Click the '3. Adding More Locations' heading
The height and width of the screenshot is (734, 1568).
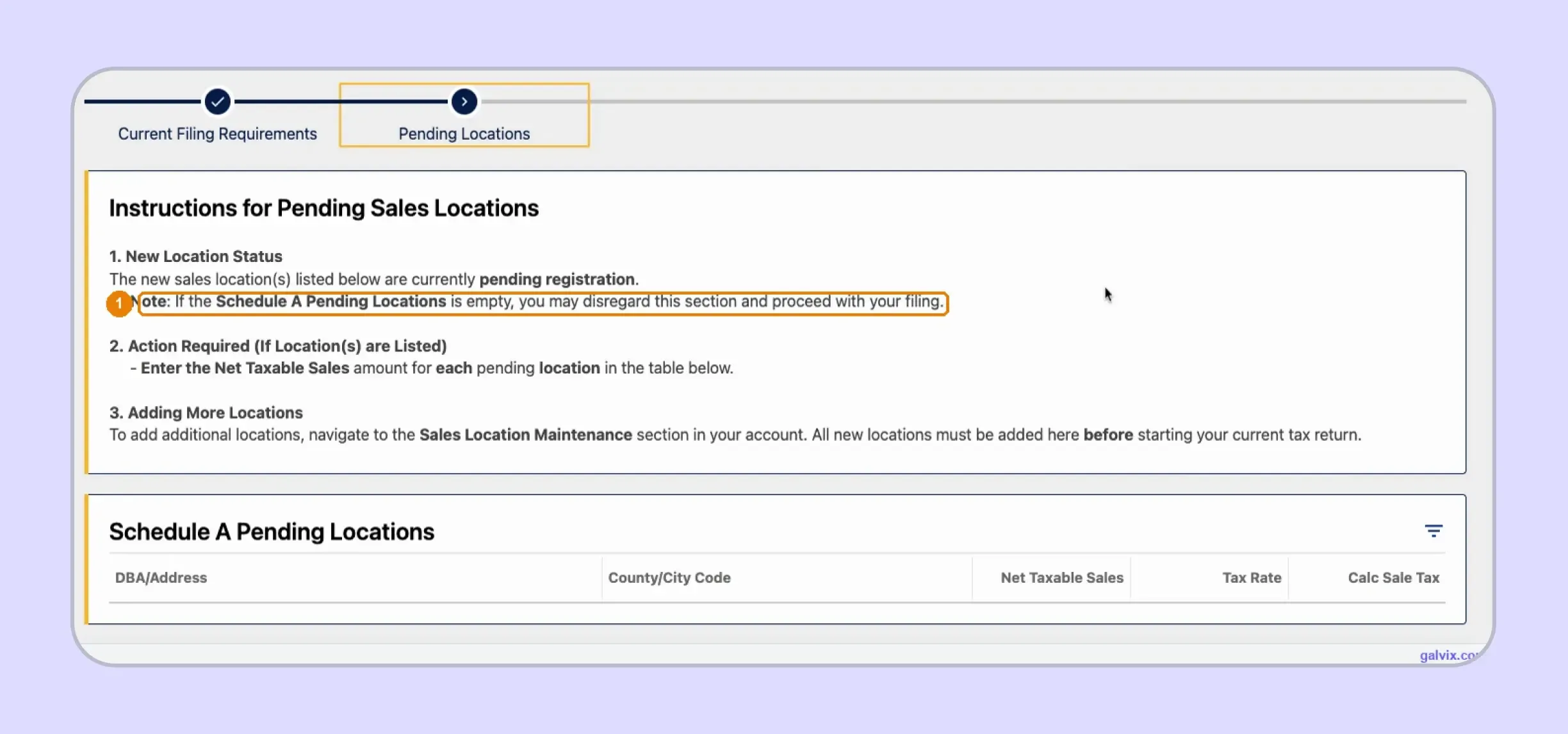[x=206, y=412]
